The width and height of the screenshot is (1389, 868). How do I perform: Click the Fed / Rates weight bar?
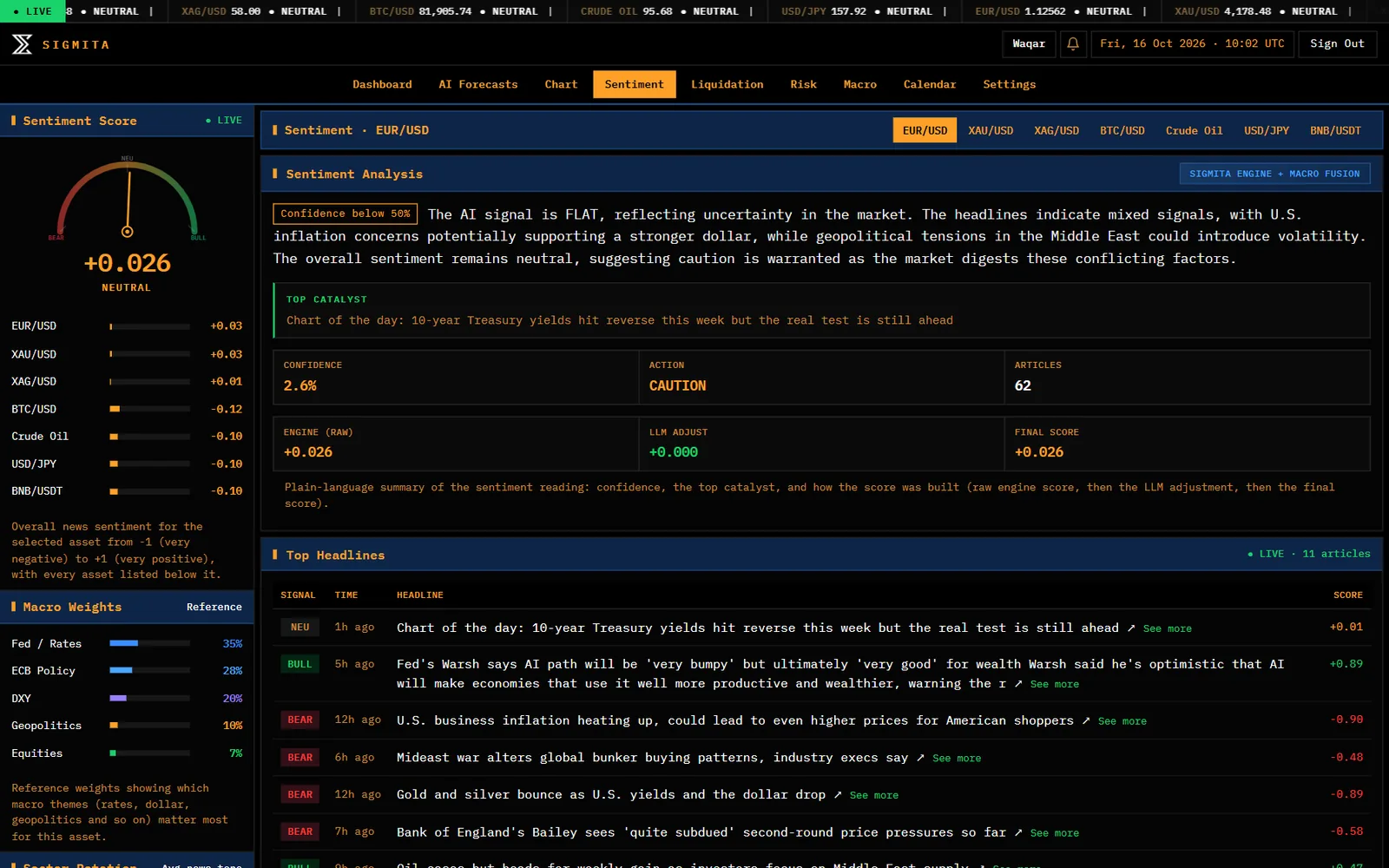[x=149, y=643]
